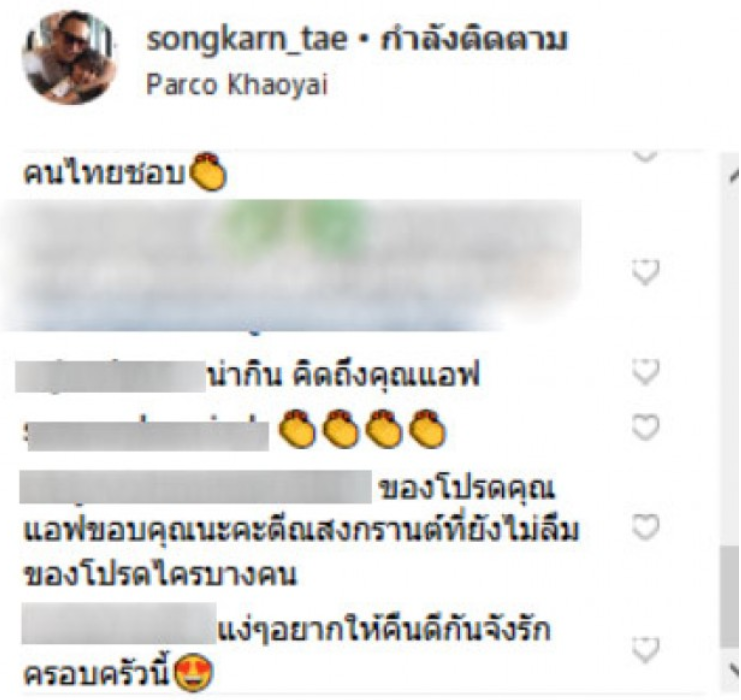The height and width of the screenshot is (700, 741).
Task: Click the large blurred comment block
Action: (291, 266)
